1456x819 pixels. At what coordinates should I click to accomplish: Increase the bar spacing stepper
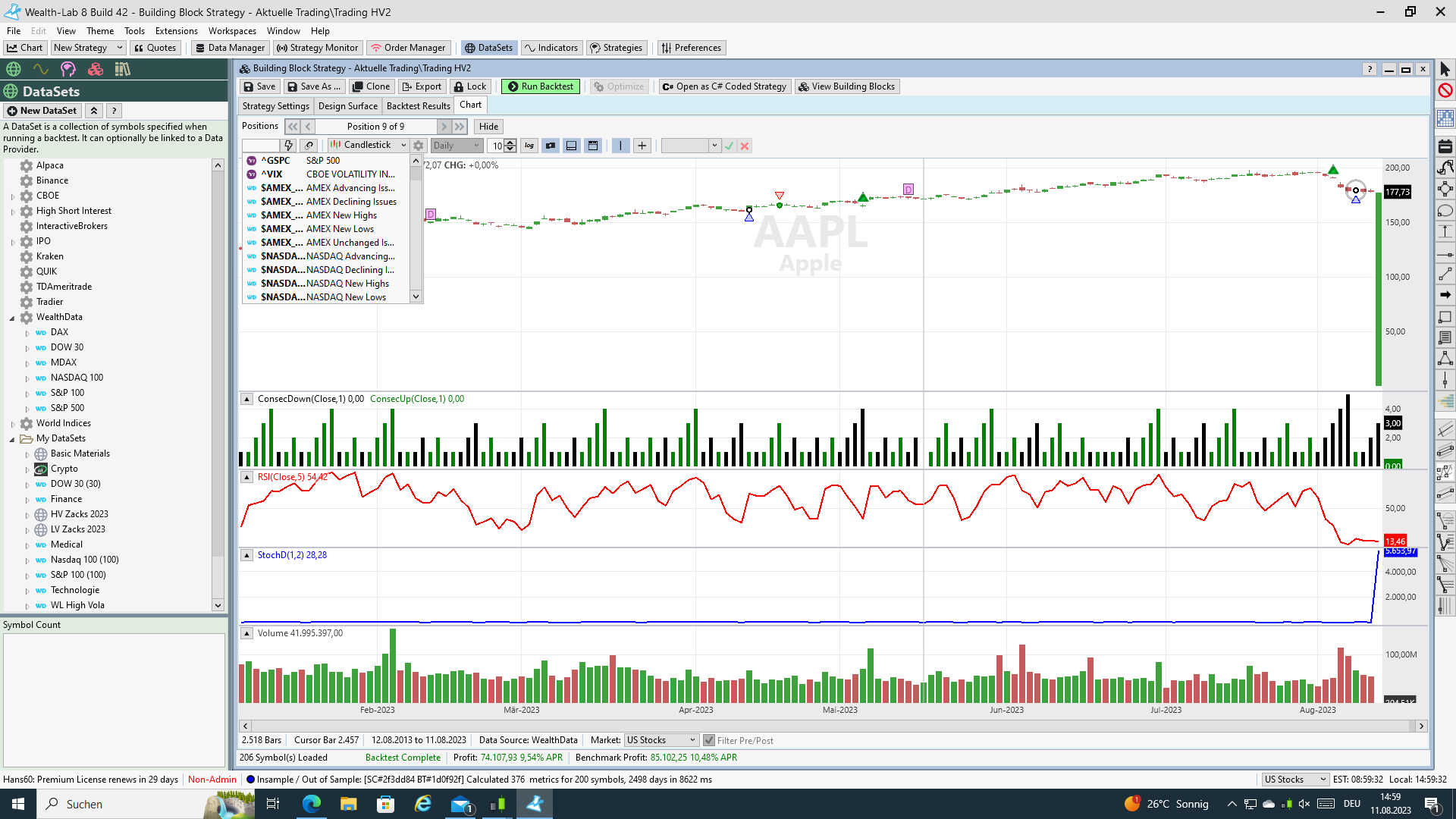(510, 142)
